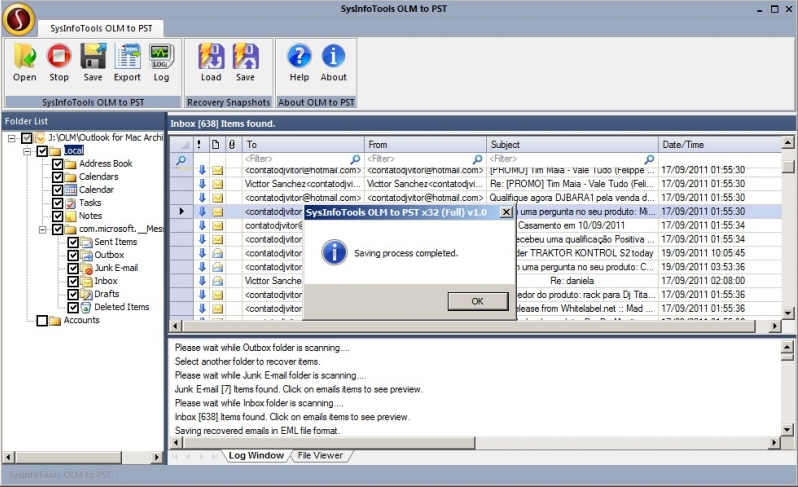Click folder list scroll right arrow
The width and height of the screenshot is (798, 487).
(x=157, y=457)
